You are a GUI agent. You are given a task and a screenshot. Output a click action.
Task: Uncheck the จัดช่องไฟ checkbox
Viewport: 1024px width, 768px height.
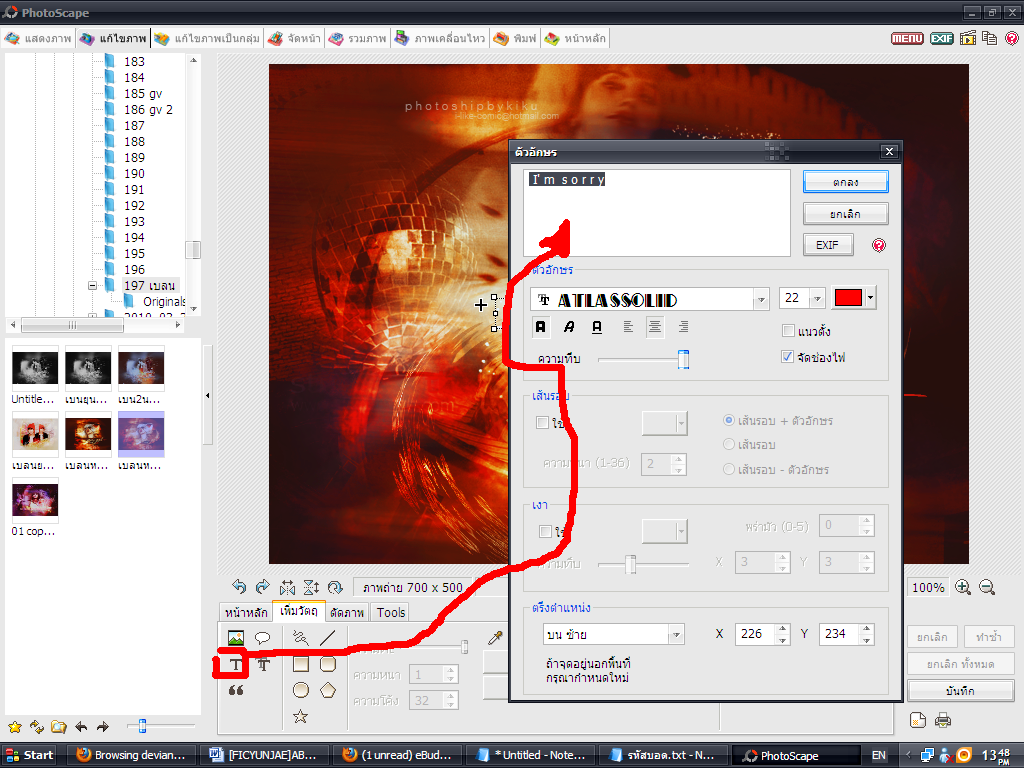(x=788, y=357)
